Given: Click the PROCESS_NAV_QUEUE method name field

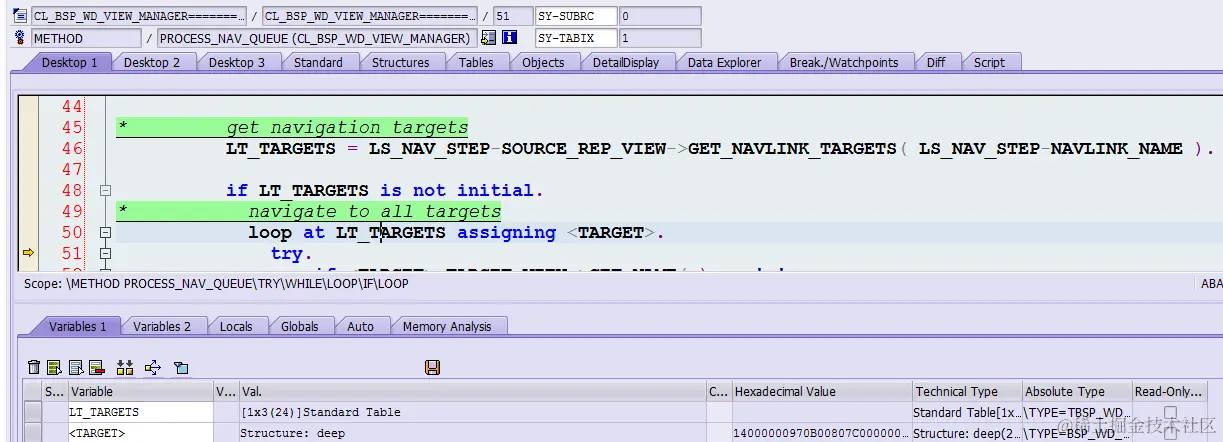Looking at the screenshot, I should (315, 38).
